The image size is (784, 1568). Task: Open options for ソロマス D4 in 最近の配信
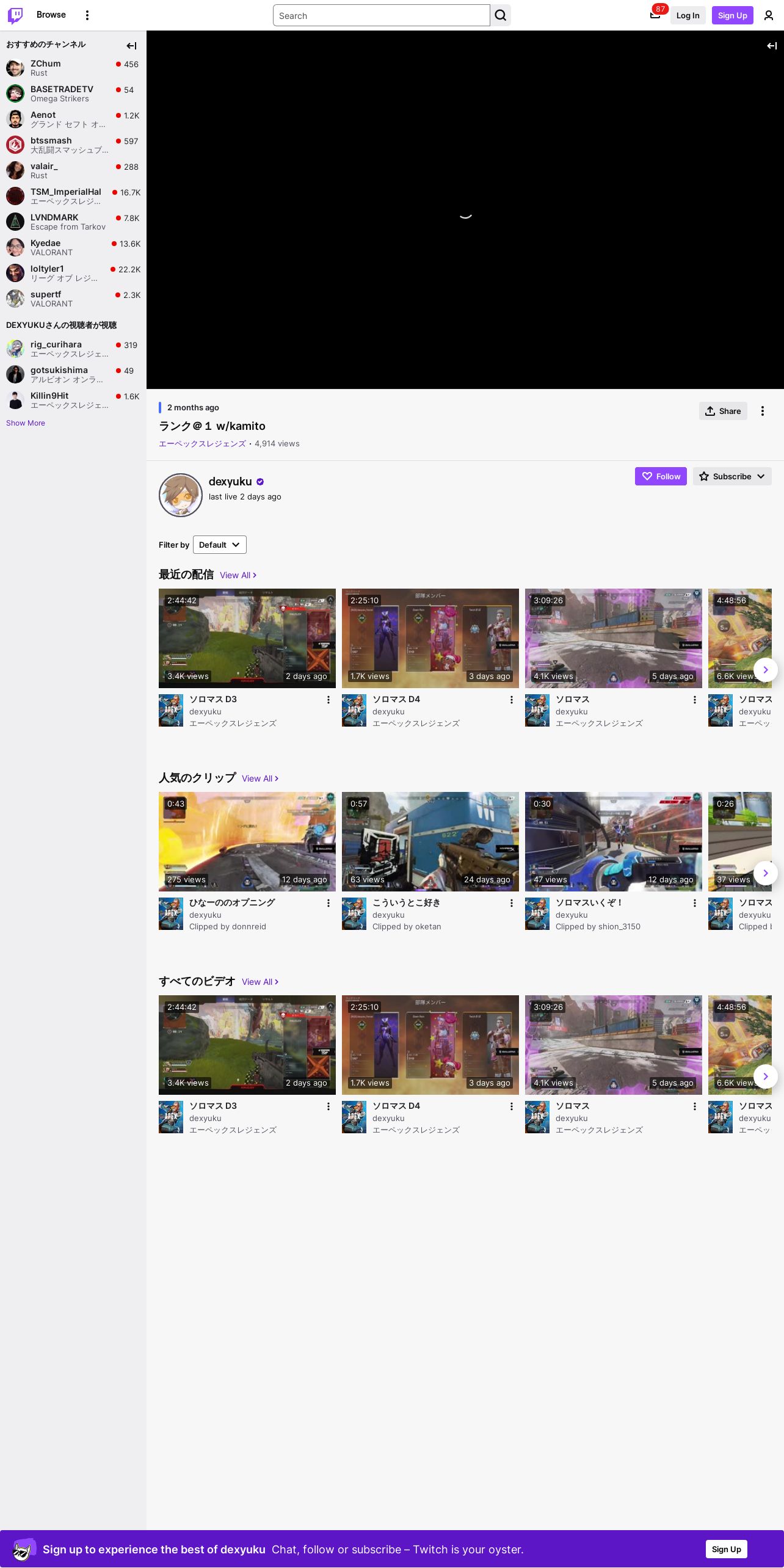click(512, 700)
